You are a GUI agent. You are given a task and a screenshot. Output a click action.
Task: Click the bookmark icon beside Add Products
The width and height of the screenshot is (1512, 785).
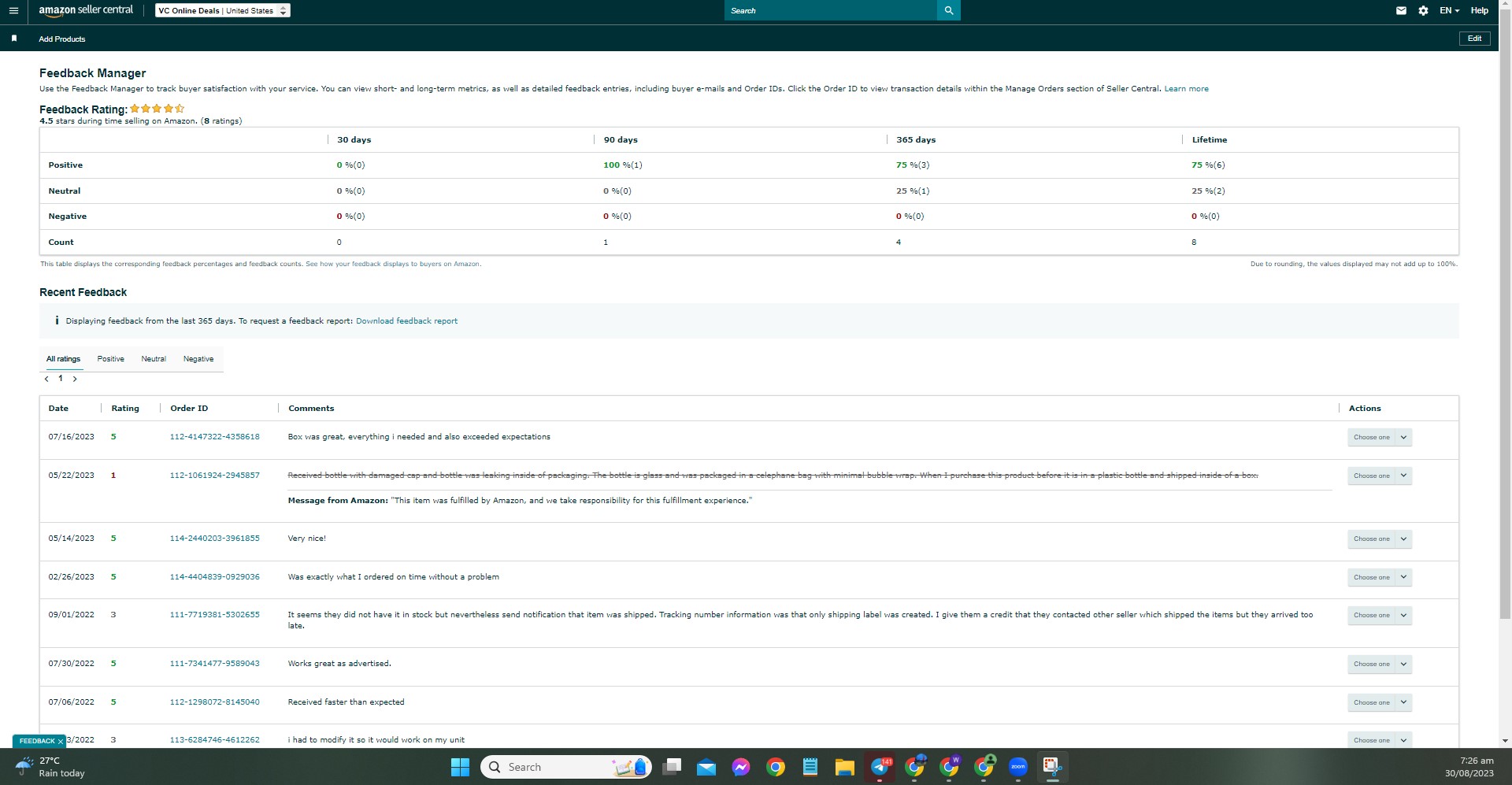(x=14, y=39)
